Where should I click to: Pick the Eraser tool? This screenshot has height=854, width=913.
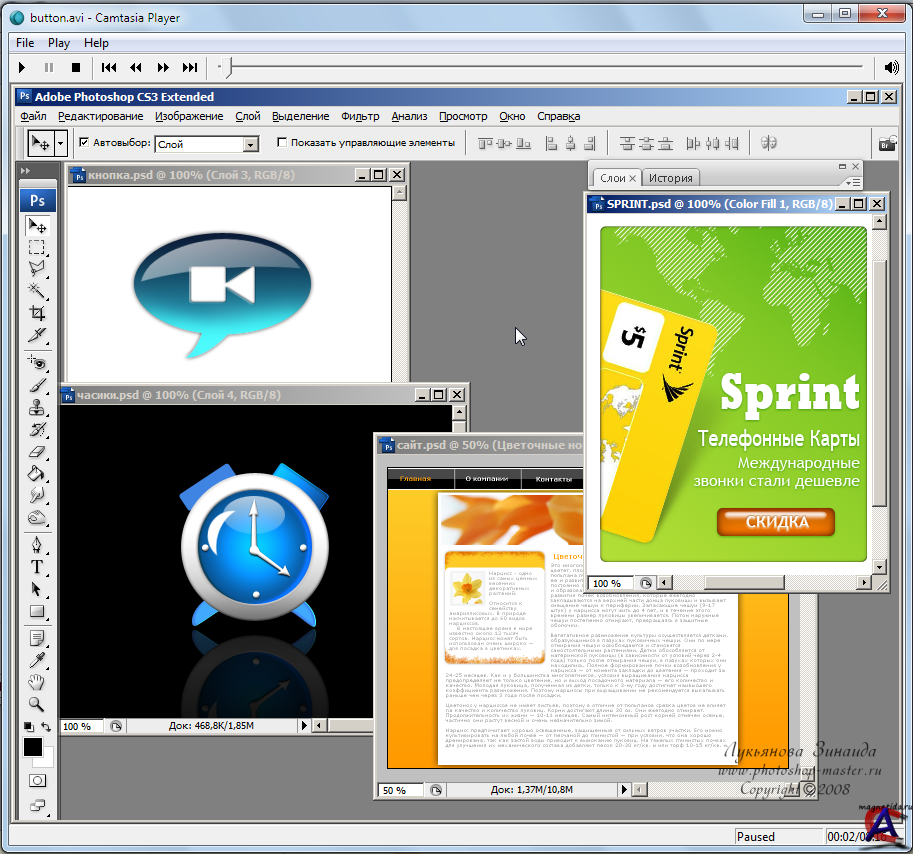tap(37, 451)
